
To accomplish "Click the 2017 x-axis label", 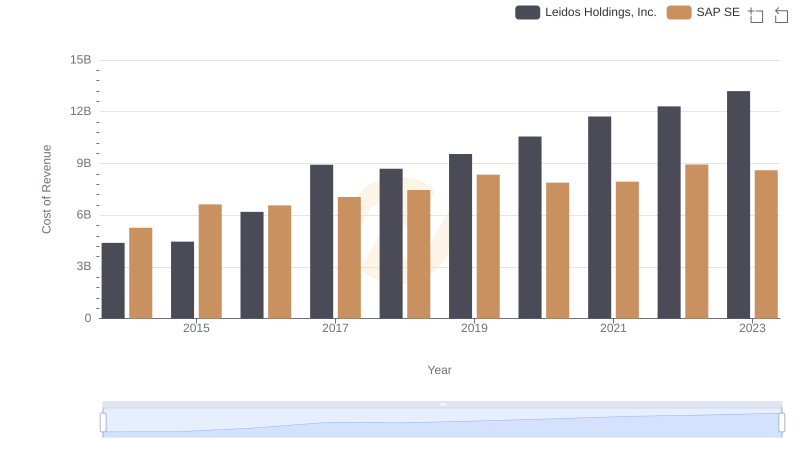I will coord(335,328).
